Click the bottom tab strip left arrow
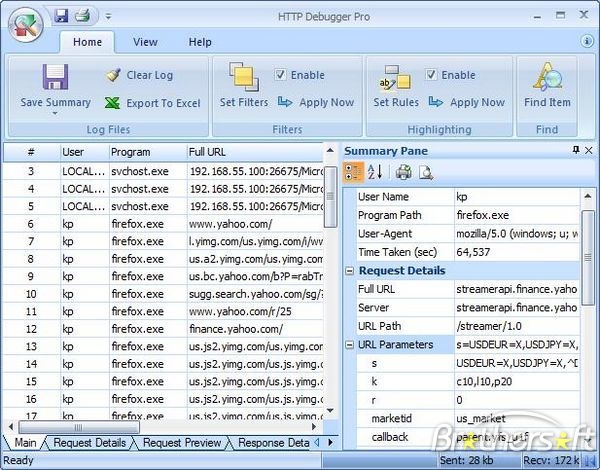This screenshot has height=470, width=600. coord(317,443)
